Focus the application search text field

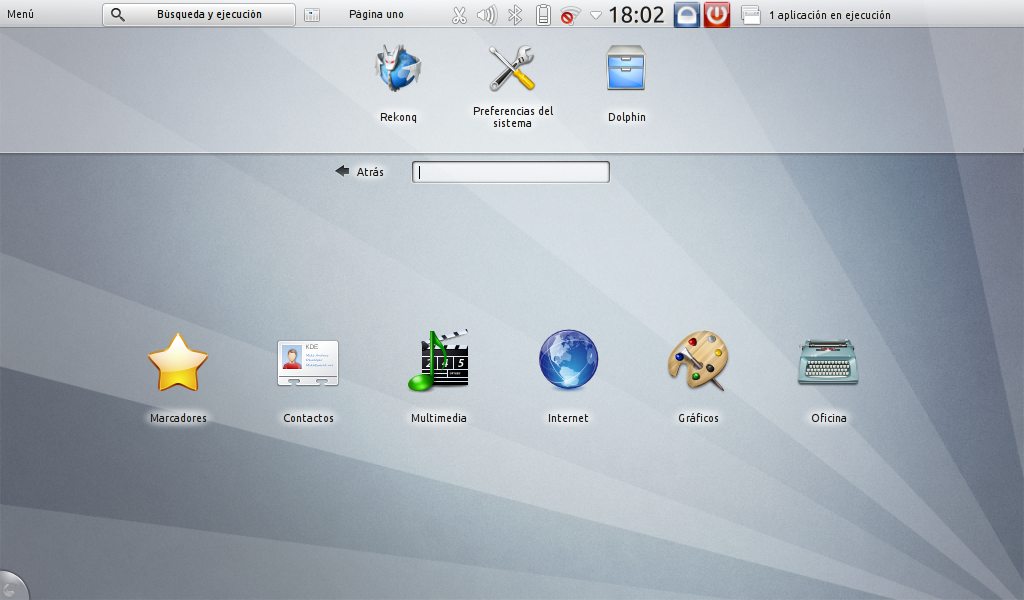click(x=511, y=172)
